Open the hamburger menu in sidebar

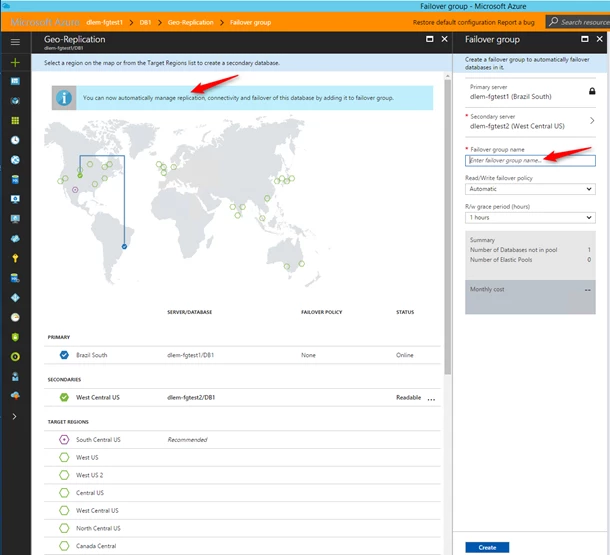point(15,42)
